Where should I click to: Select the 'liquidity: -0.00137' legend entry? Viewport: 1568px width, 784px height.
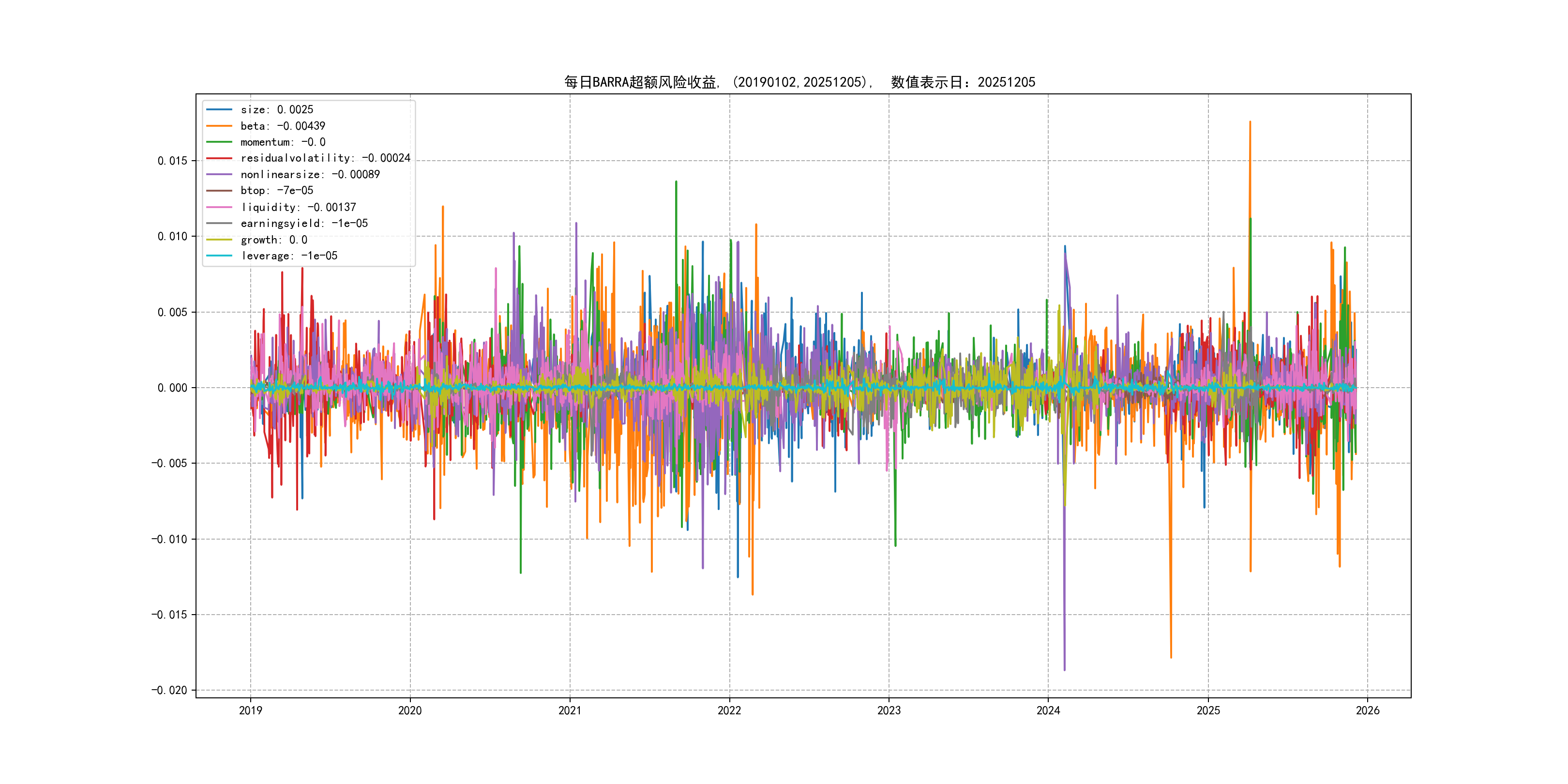click(x=298, y=207)
